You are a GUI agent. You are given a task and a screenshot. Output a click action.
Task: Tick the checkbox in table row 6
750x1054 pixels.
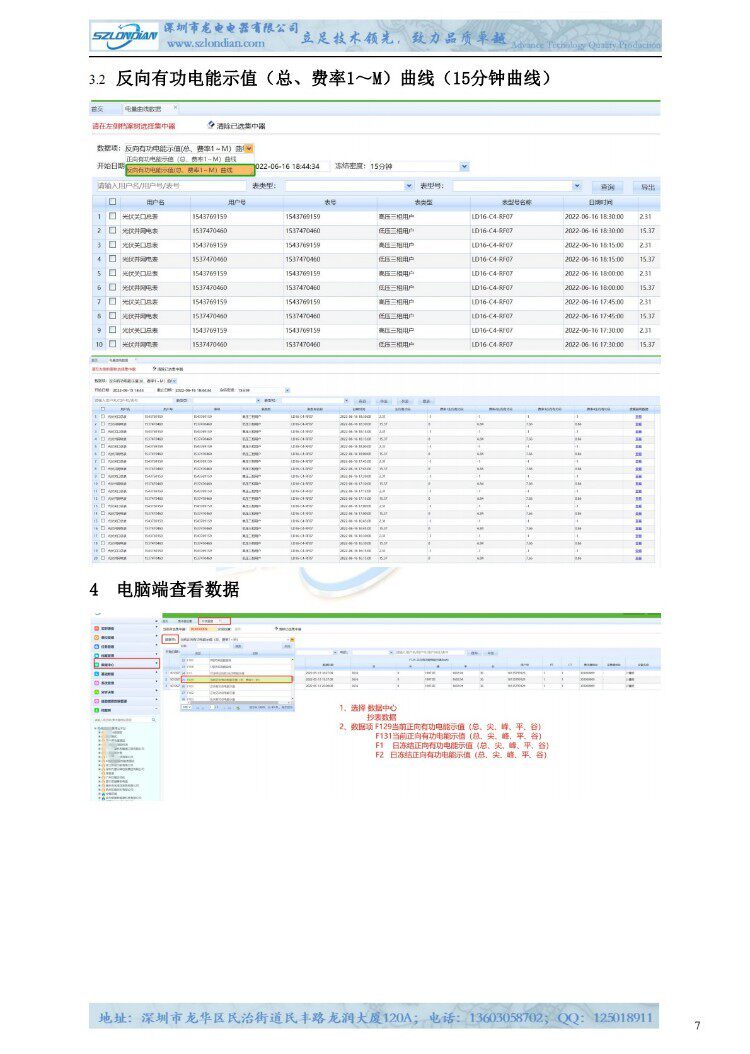[112, 287]
